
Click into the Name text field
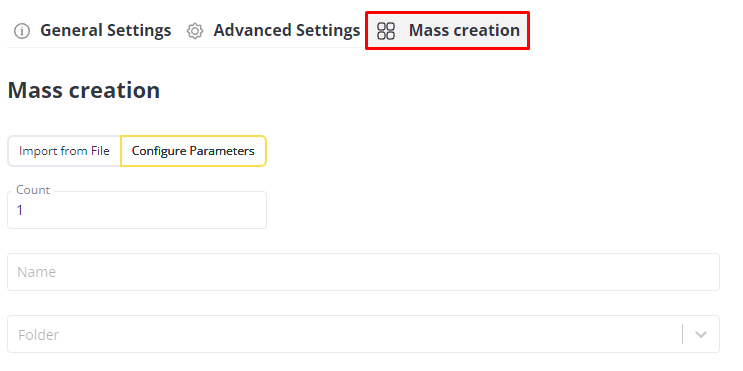point(363,272)
